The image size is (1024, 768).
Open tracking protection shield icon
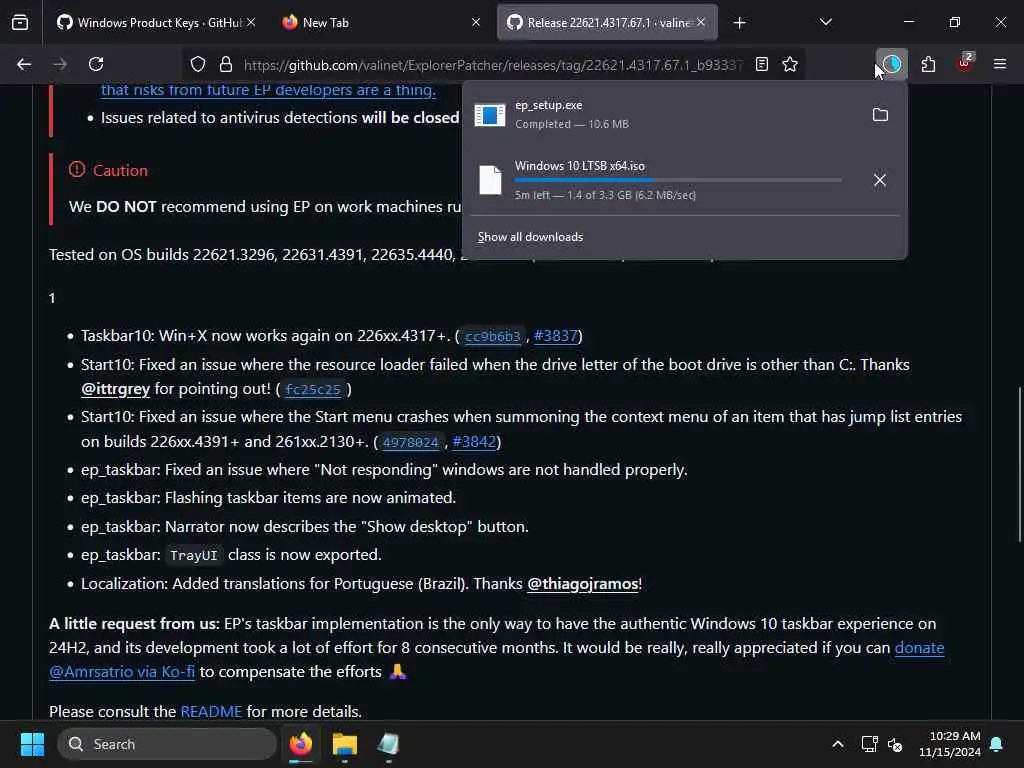coord(198,64)
